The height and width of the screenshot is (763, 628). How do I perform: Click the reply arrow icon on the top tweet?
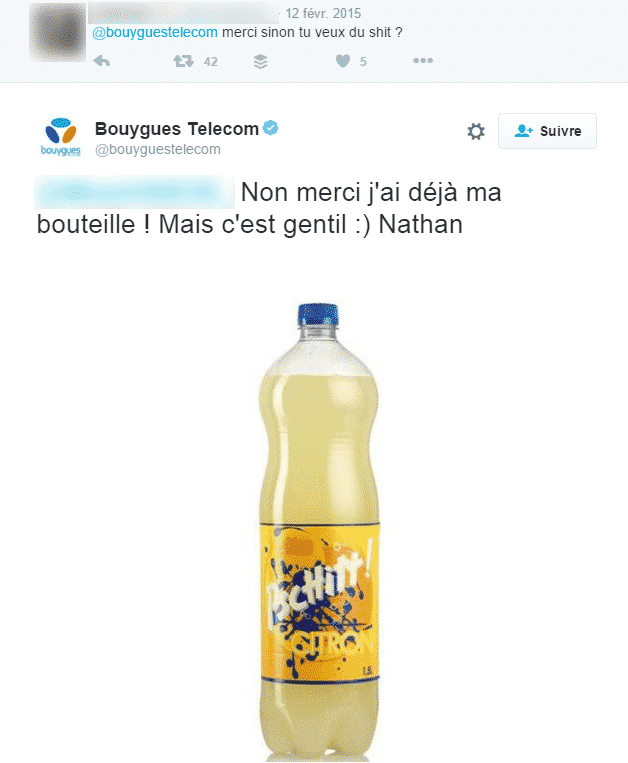(x=102, y=61)
